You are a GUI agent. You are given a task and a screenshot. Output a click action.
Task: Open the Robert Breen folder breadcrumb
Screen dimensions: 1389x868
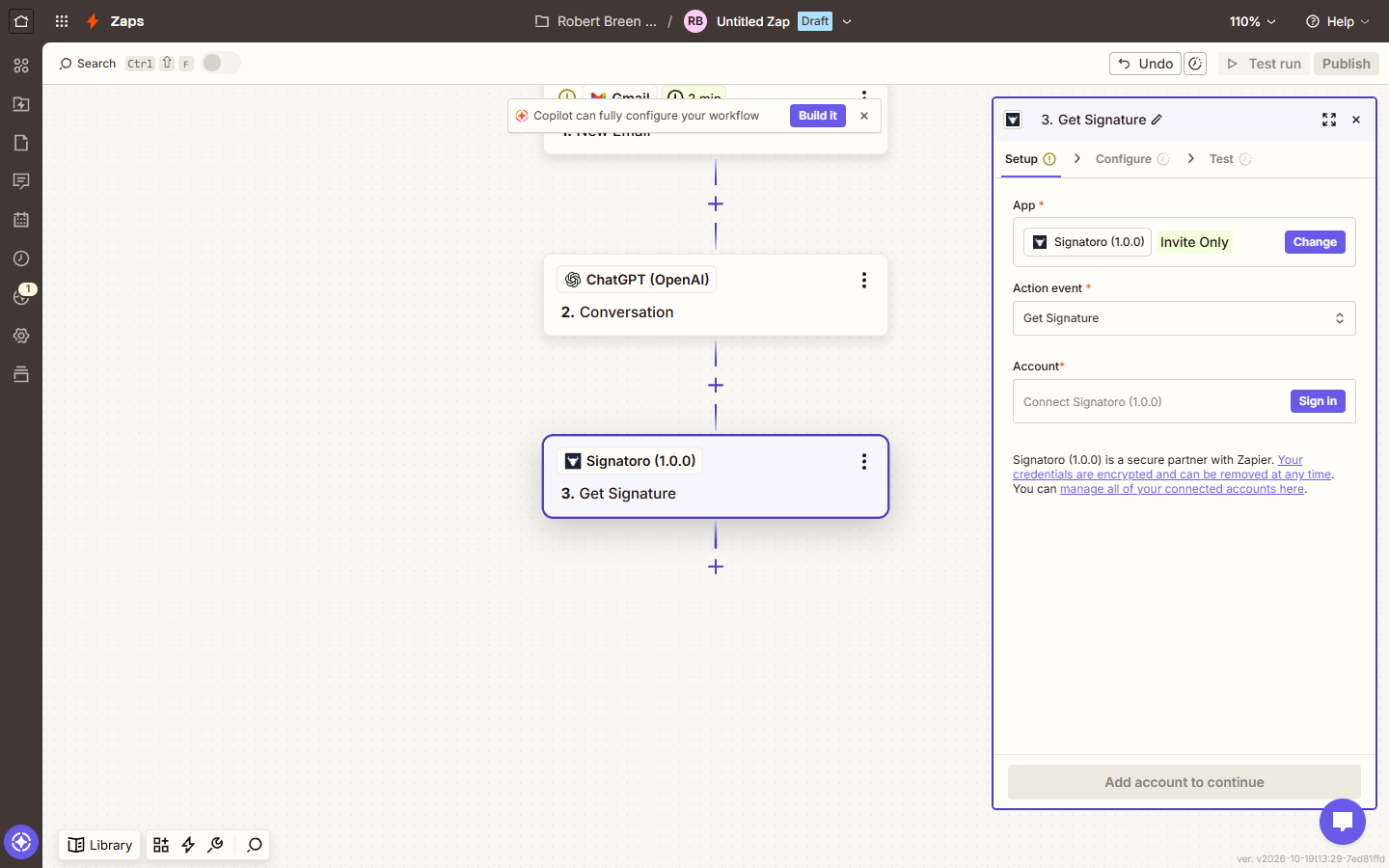pos(595,21)
